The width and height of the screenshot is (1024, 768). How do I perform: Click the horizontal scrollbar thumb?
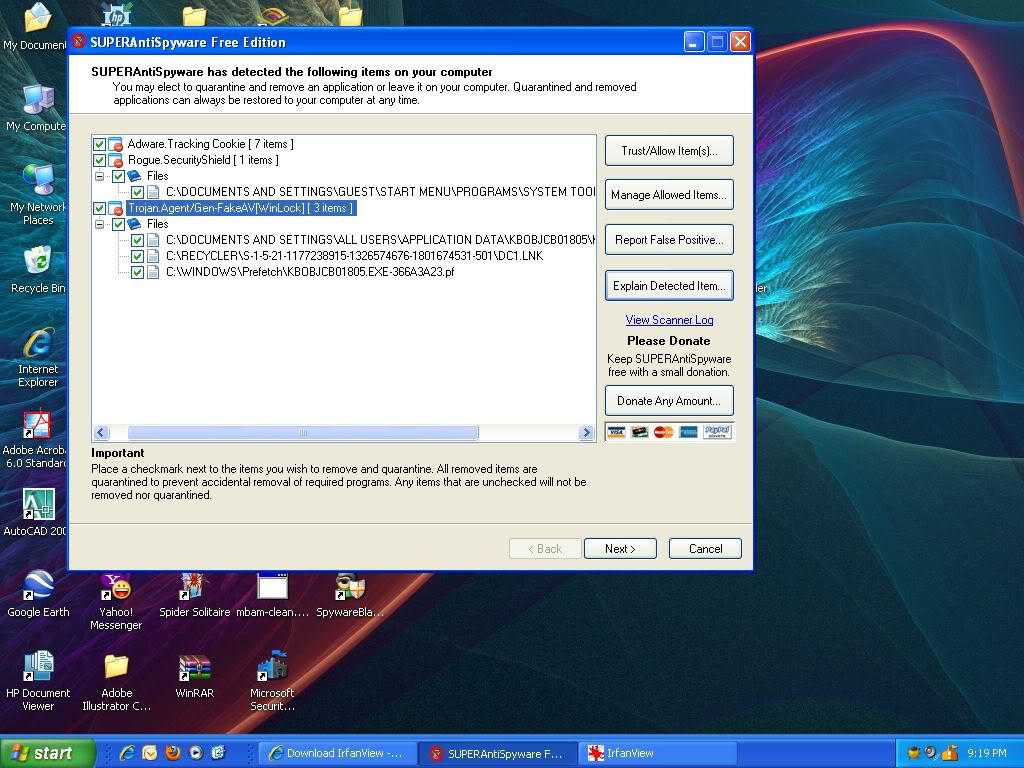303,432
